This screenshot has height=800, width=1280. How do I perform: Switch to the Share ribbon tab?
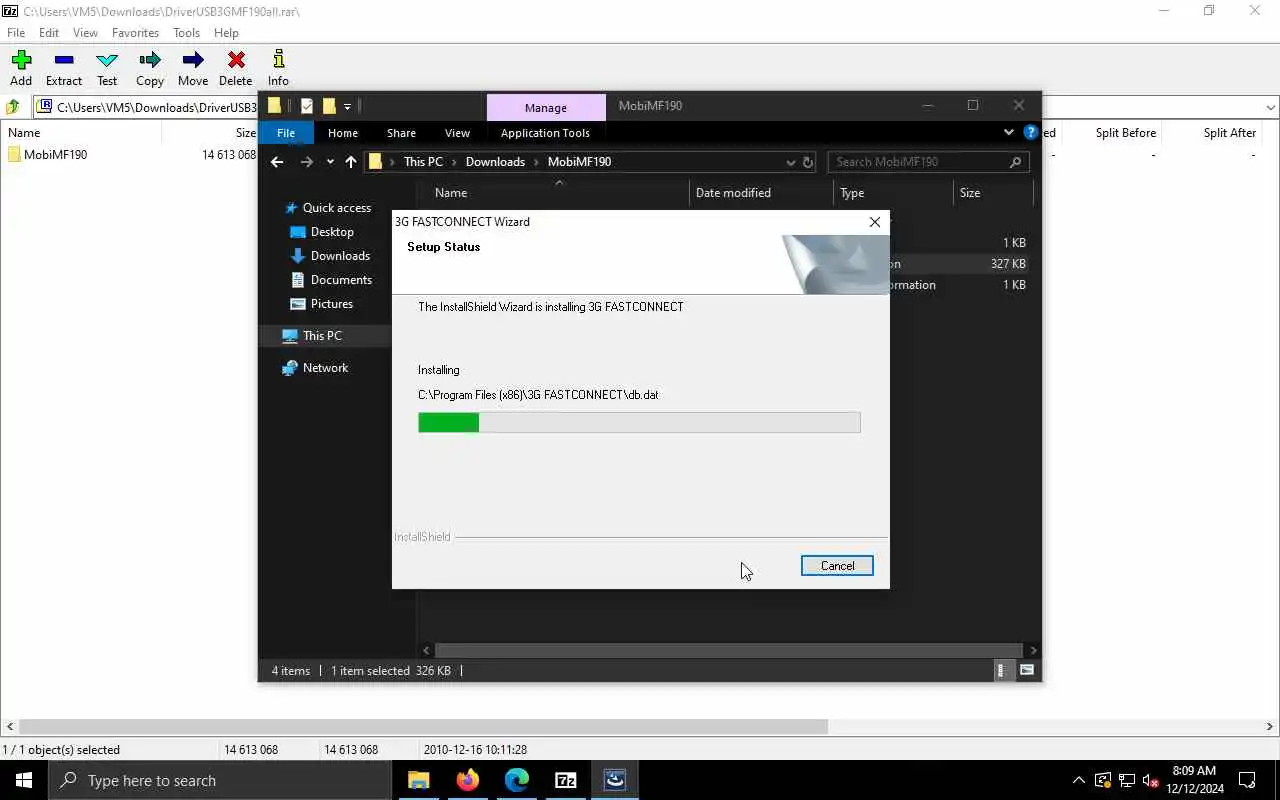[401, 133]
